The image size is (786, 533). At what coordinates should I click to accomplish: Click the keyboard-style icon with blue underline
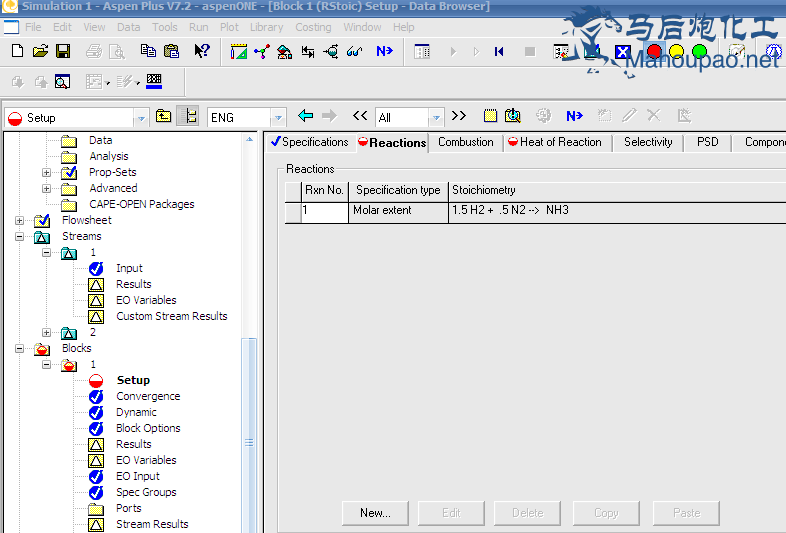154,81
